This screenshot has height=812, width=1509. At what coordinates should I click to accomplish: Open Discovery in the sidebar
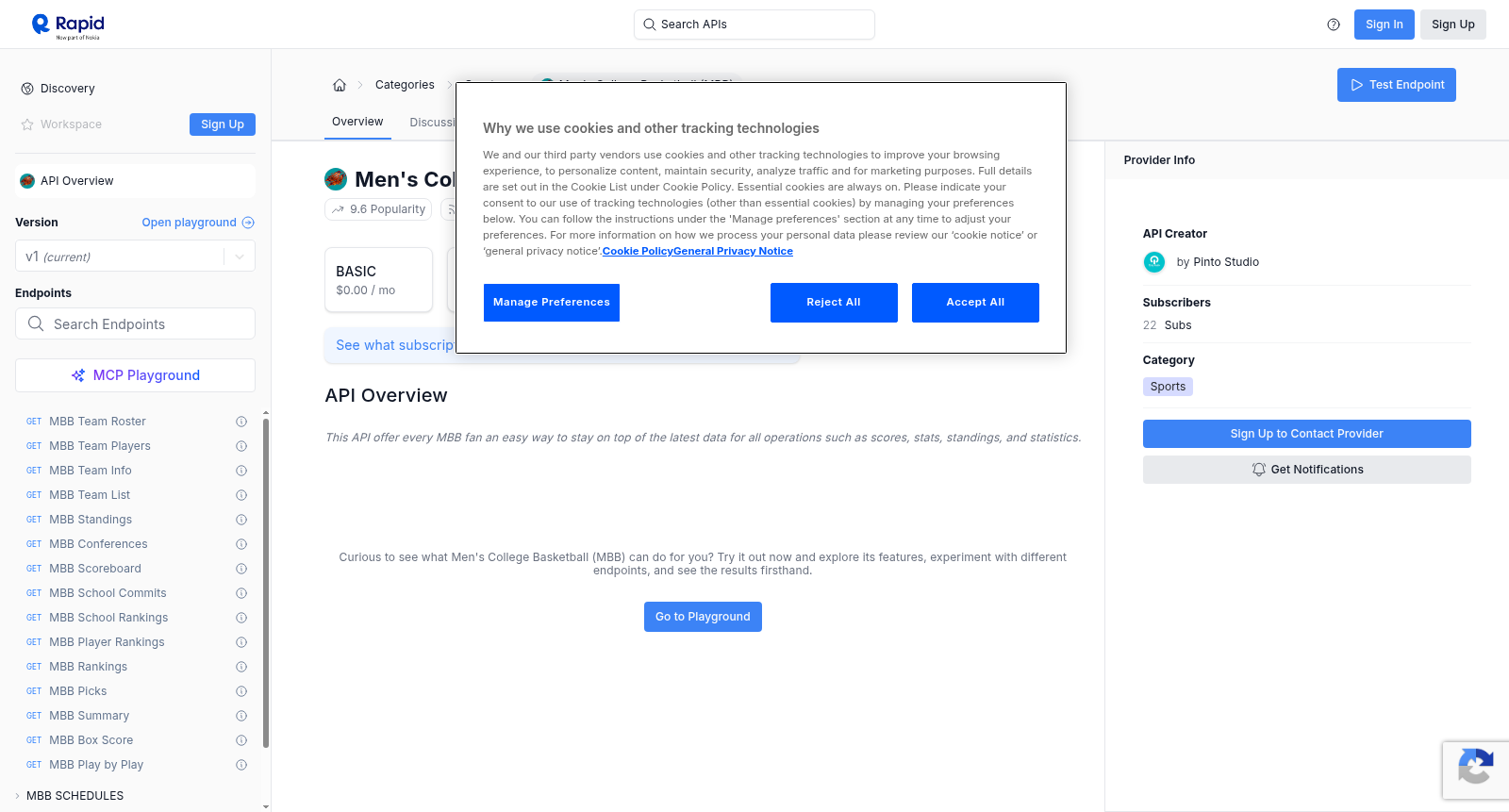(x=67, y=89)
